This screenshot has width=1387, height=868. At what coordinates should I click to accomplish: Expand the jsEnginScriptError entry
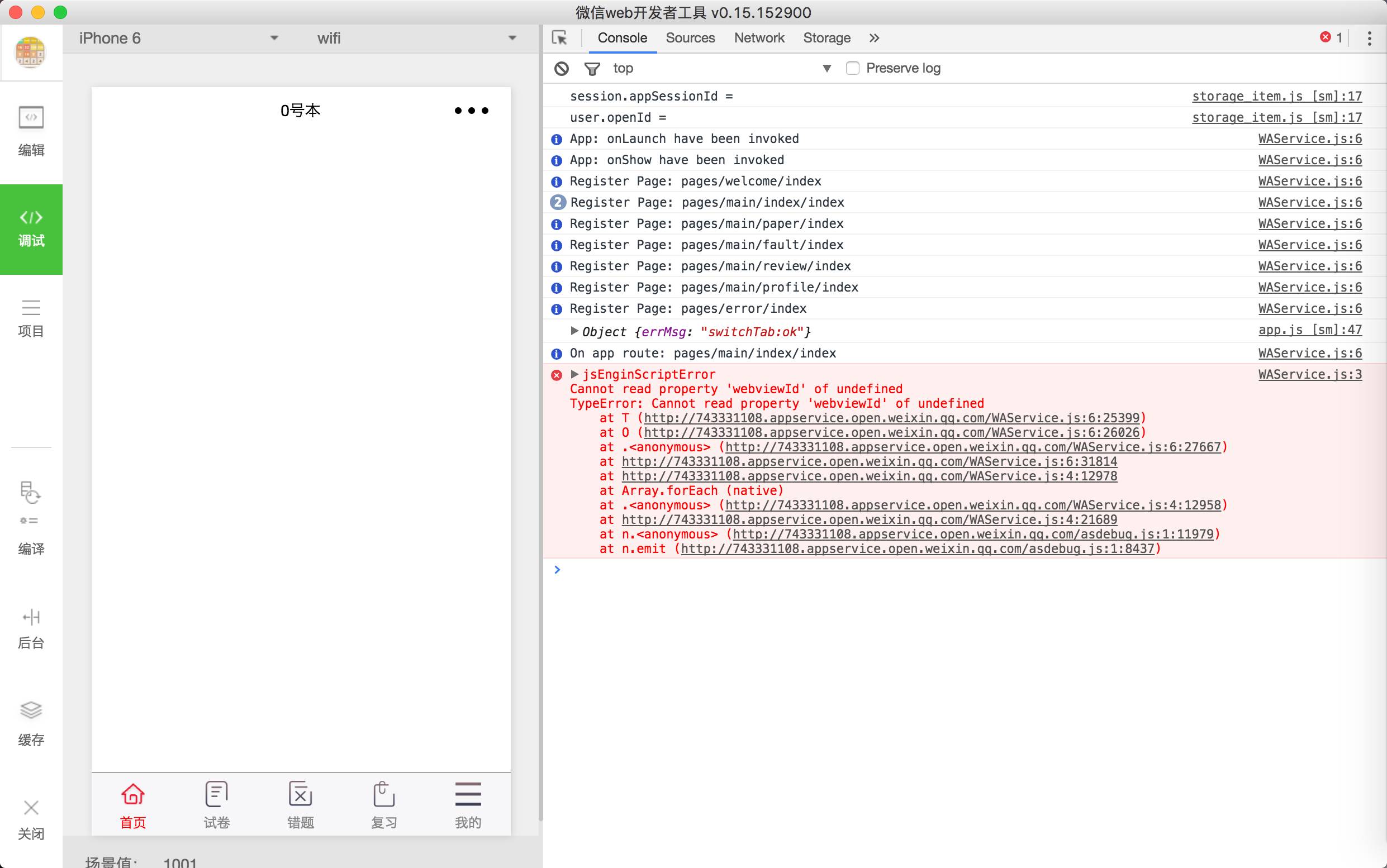click(574, 374)
